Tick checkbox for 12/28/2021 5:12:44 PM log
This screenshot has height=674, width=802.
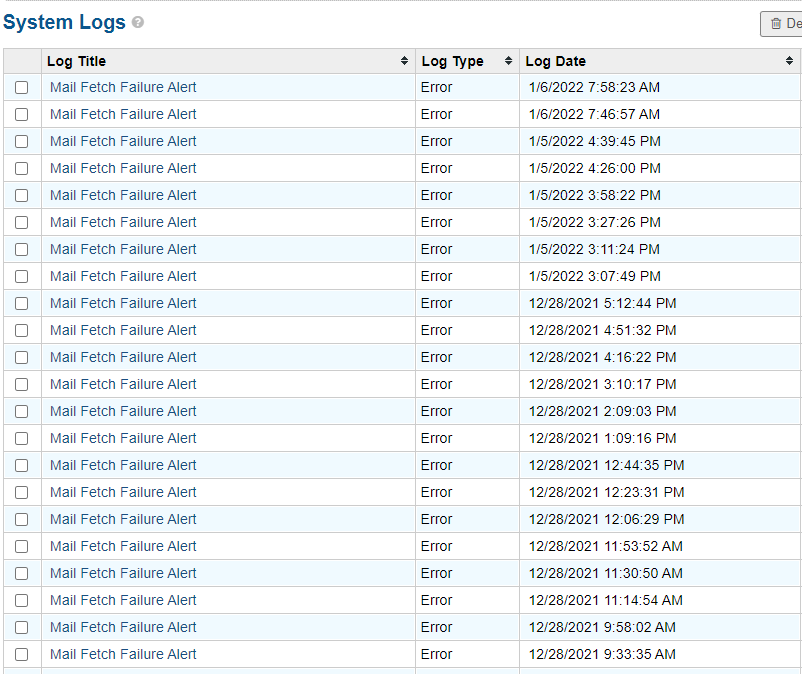pyautogui.click(x=21, y=304)
